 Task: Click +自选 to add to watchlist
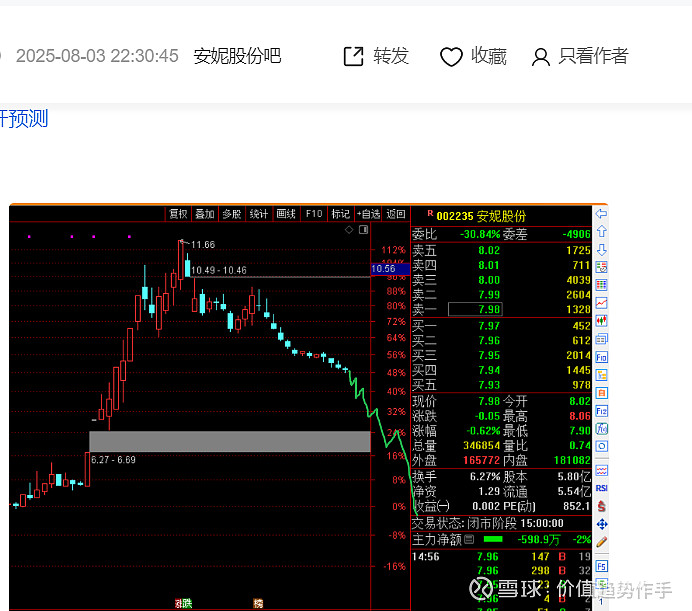point(369,214)
